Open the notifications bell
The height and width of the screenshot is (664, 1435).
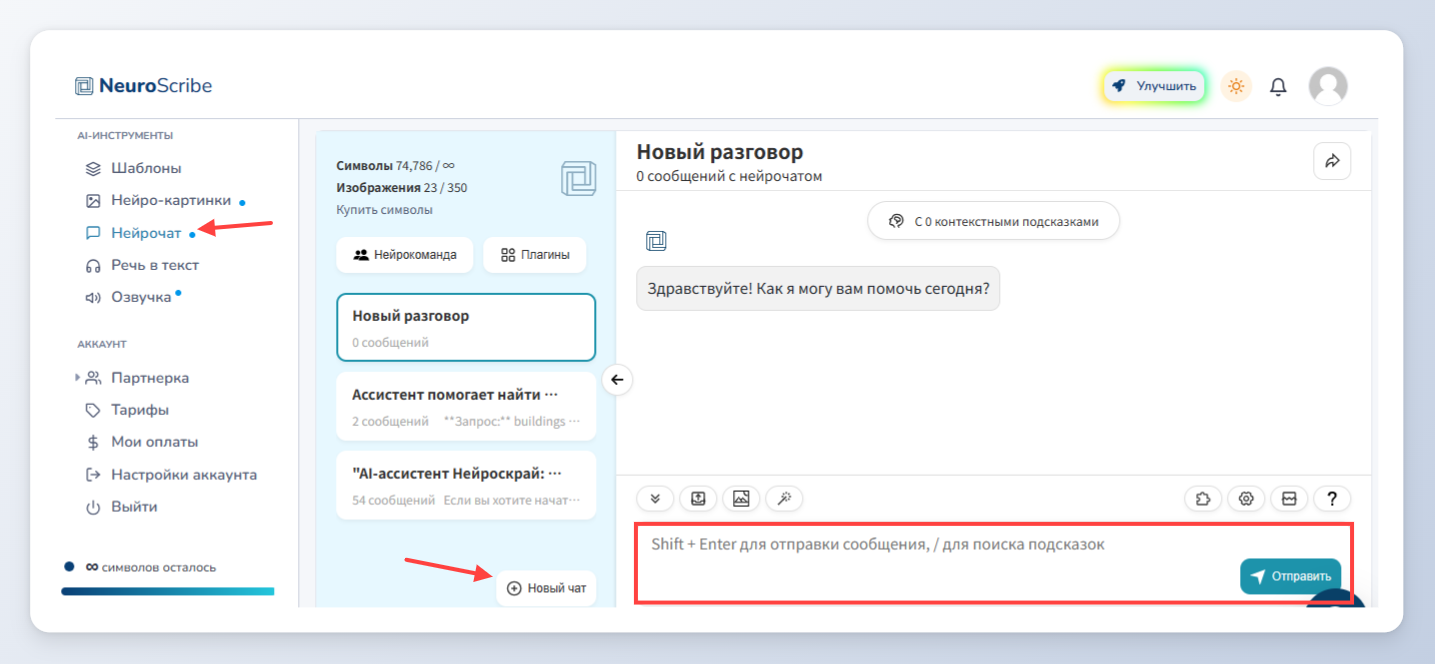[1278, 87]
